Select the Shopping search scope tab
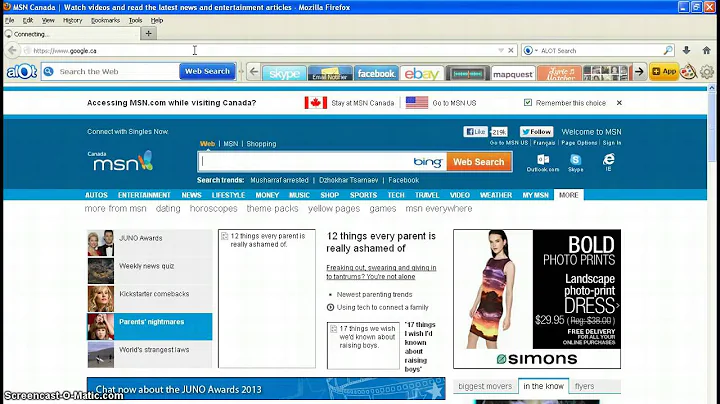 point(261,144)
